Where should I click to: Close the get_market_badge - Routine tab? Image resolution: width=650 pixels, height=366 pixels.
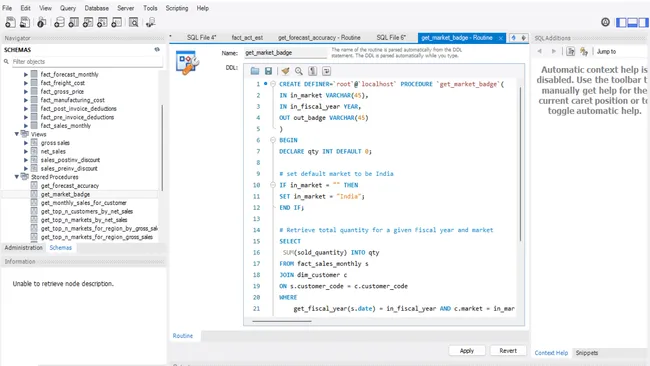[501, 38]
